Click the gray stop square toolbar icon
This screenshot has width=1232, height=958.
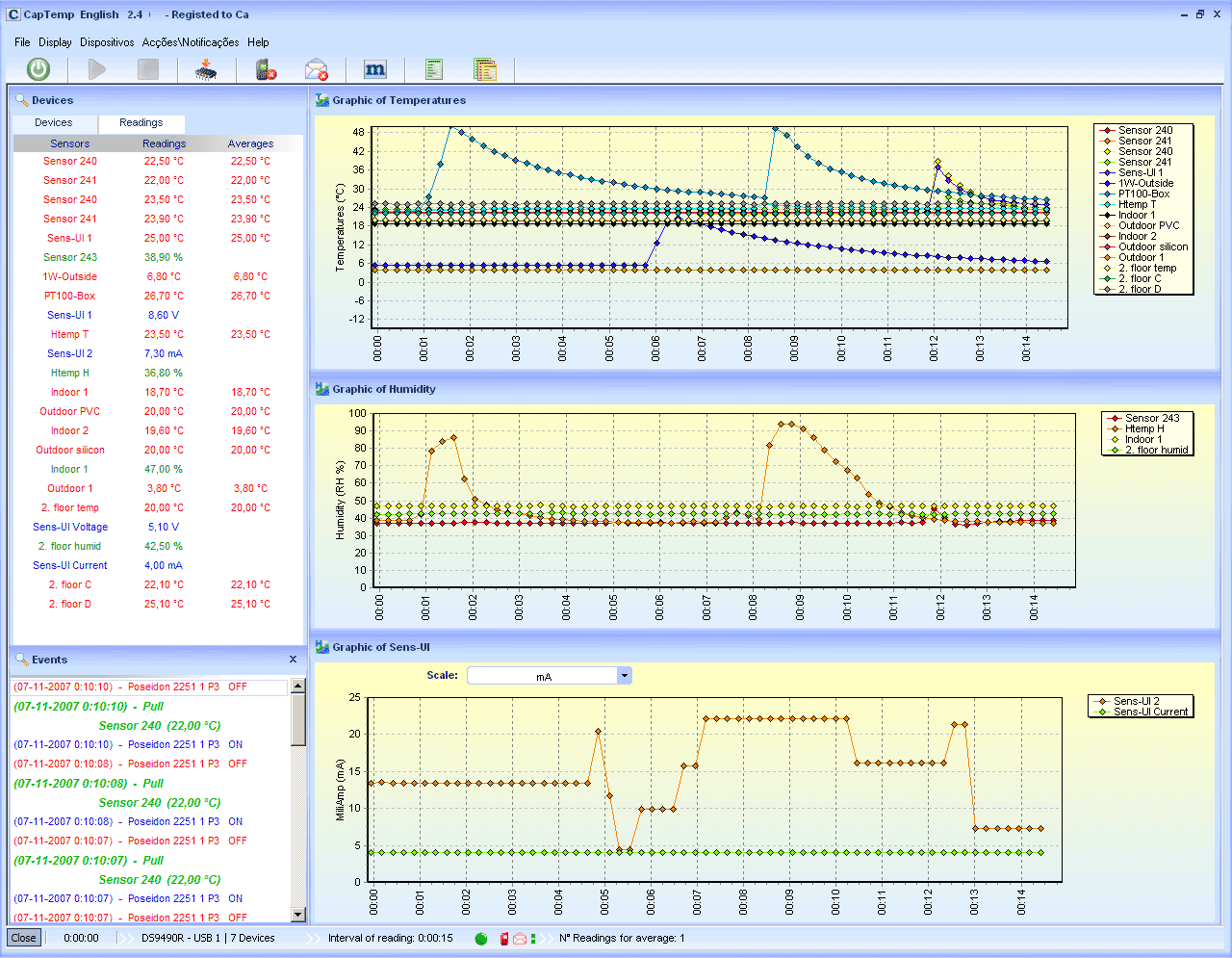148,69
